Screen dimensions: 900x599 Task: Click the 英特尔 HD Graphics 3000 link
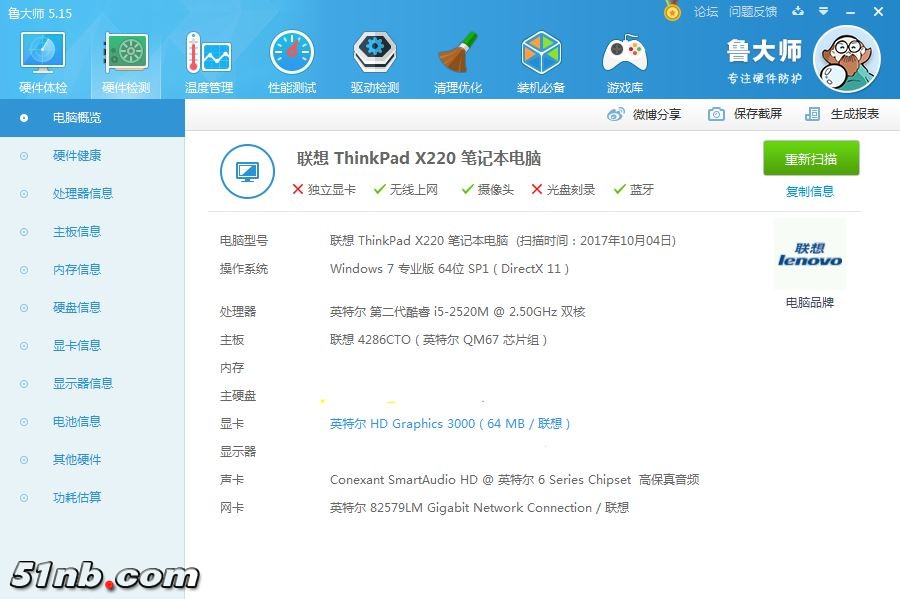coord(449,424)
